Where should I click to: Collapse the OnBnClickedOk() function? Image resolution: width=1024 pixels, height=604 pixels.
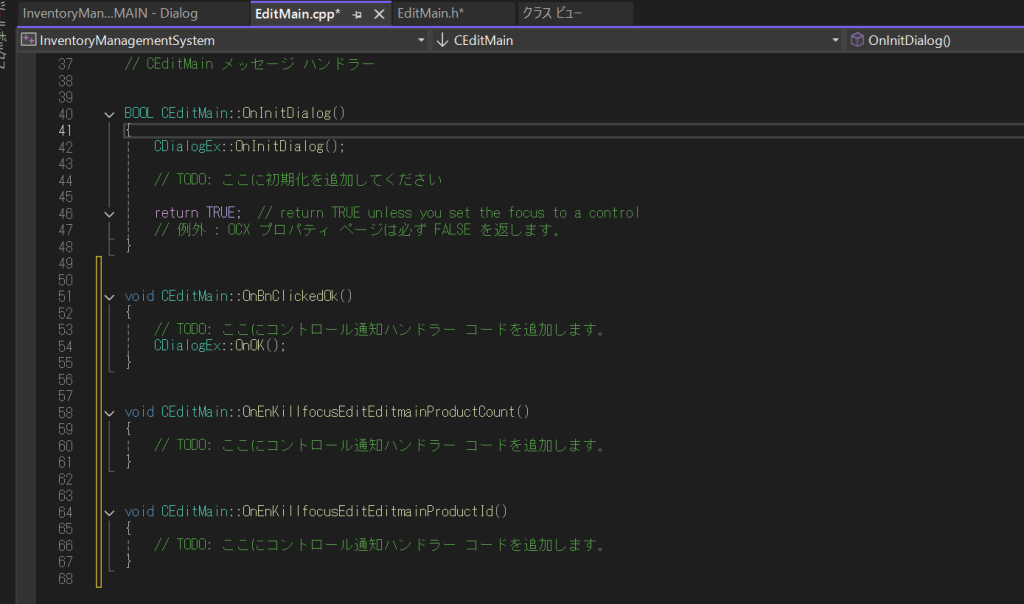[x=109, y=296]
